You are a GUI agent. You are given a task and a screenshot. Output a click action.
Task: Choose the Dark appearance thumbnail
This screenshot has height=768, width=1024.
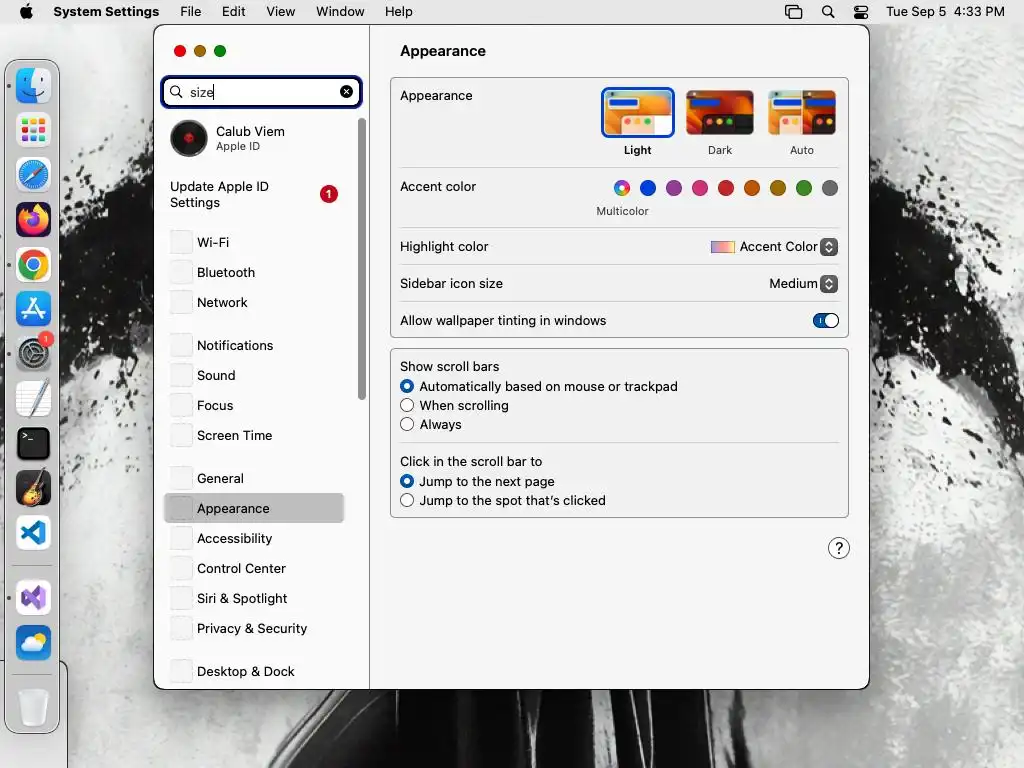click(720, 112)
